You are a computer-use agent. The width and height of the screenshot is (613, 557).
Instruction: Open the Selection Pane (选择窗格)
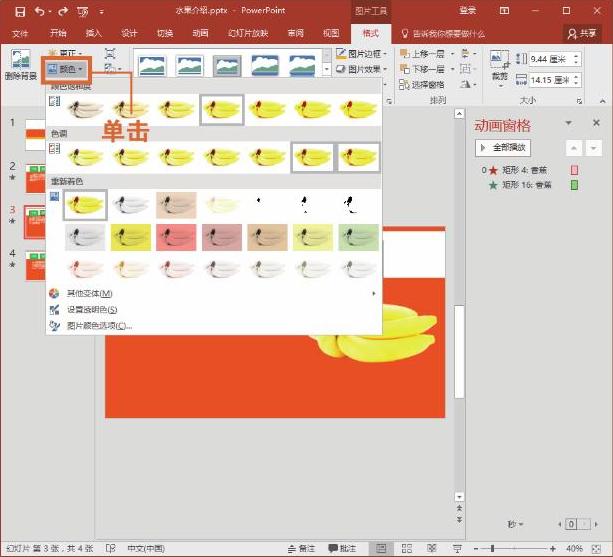pyautogui.click(x=422, y=84)
